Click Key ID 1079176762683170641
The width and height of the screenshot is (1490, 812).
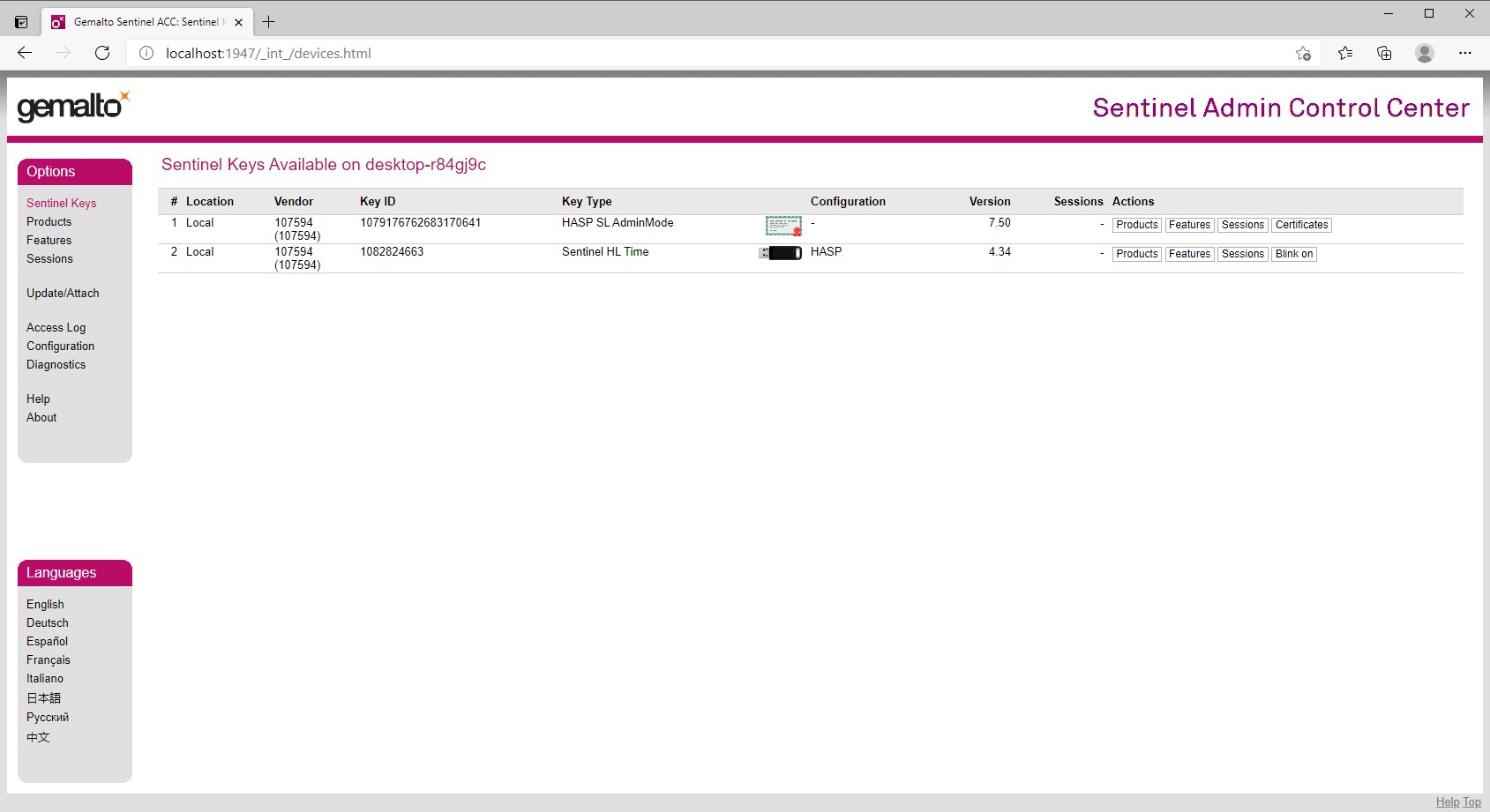[421, 222]
